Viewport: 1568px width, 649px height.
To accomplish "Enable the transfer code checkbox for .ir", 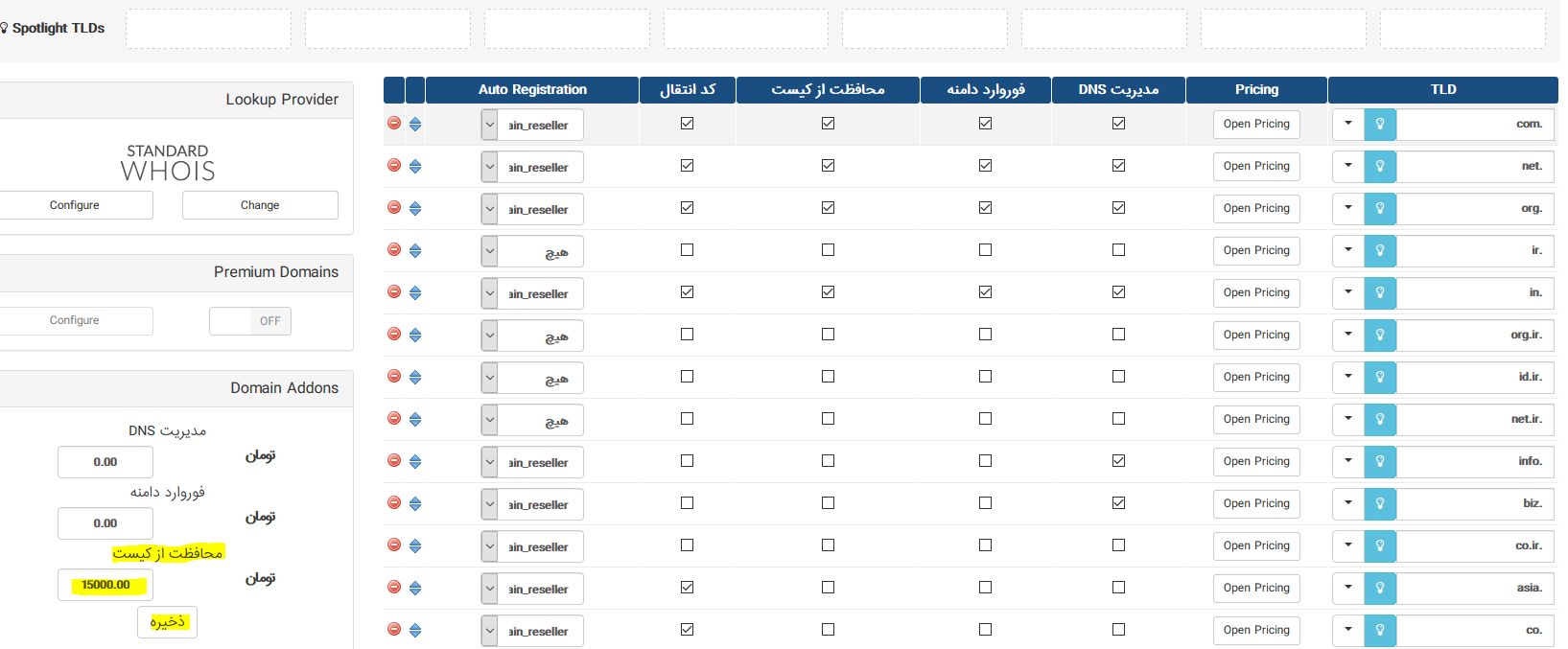I will (x=687, y=250).
